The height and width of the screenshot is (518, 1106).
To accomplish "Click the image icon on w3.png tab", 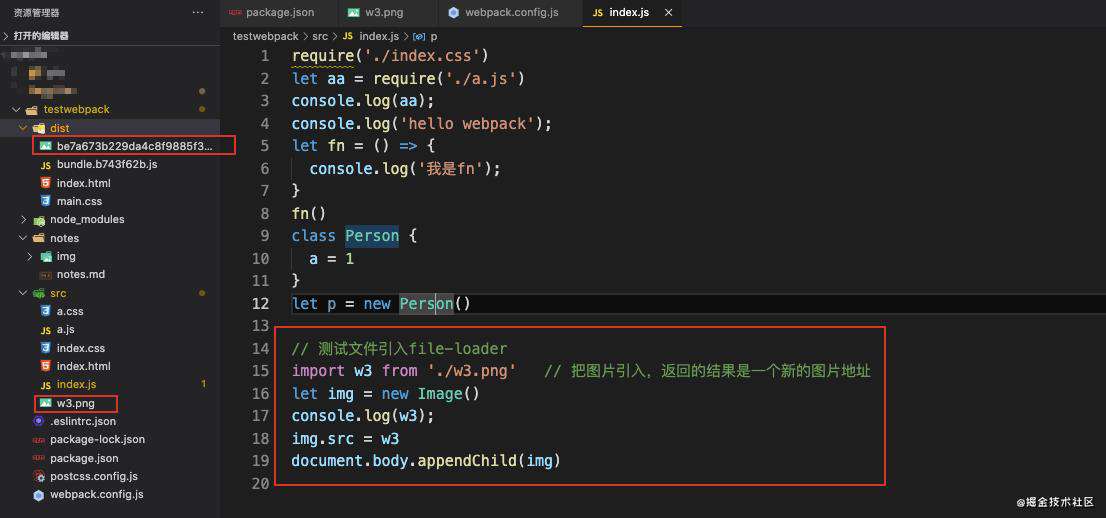I will [x=353, y=13].
